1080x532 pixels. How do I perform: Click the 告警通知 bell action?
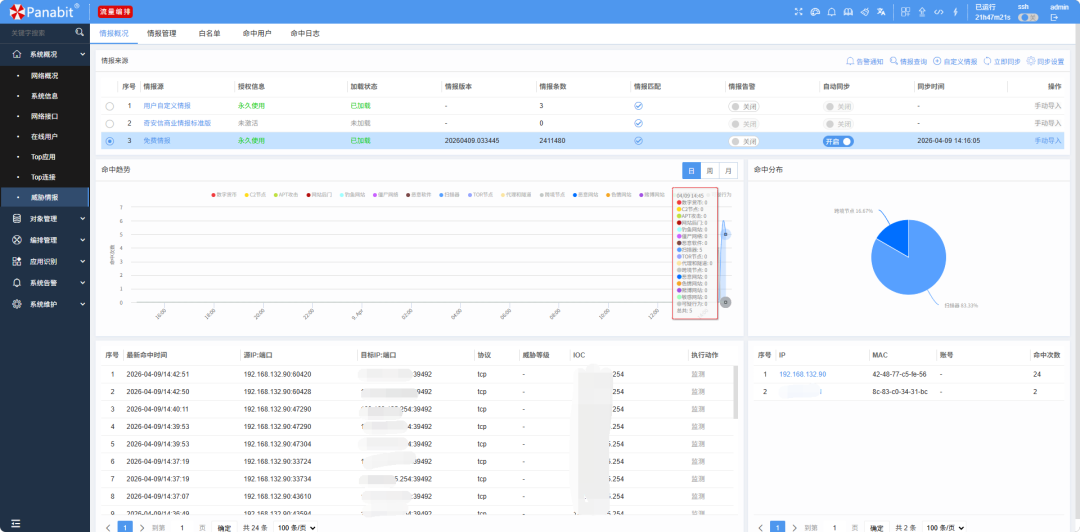864,61
